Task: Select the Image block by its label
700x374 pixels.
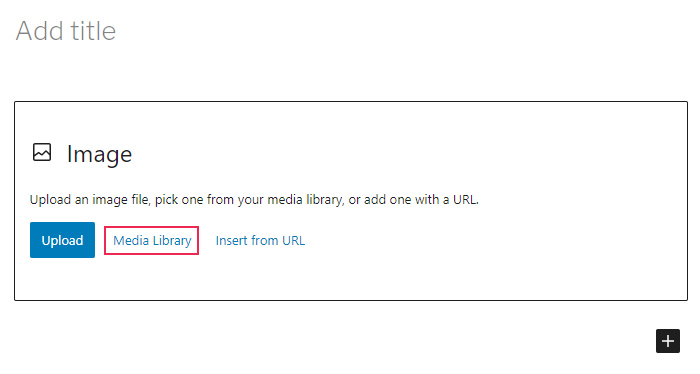Action: pyautogui.click(x=99, y=154)
